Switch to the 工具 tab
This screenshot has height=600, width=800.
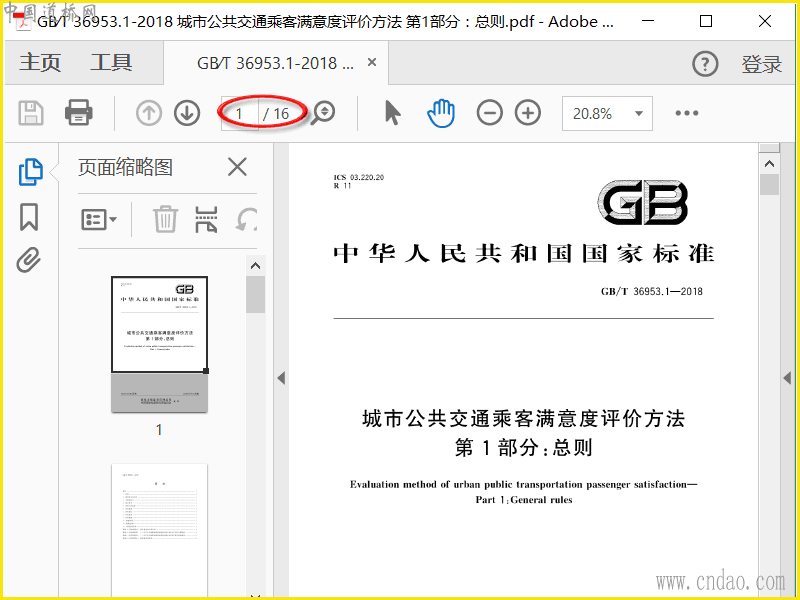(x=111, y=63)
